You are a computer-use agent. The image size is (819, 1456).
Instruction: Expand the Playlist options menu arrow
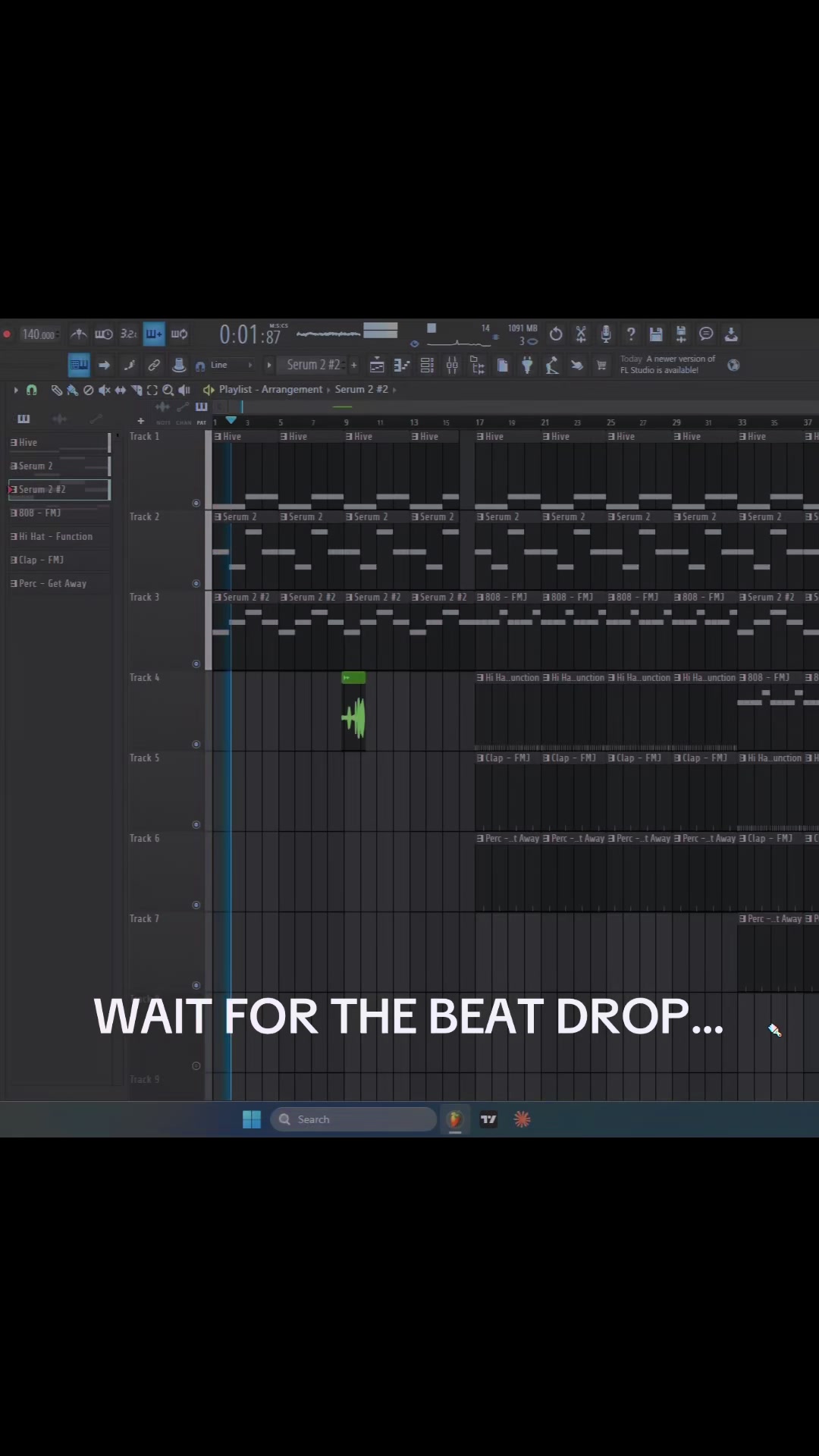coord(16,390)
